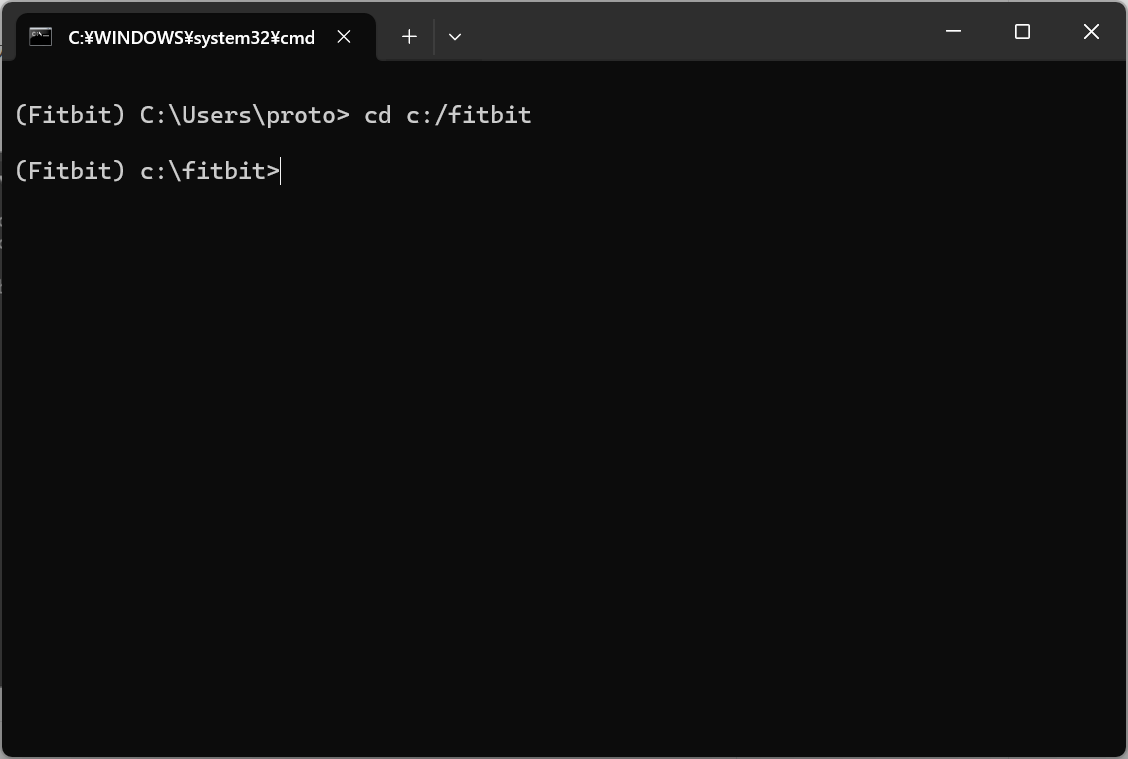
Task: Select the C:¥WINDOWS¥system32¥cmd tab title
Action: [191, 38]
